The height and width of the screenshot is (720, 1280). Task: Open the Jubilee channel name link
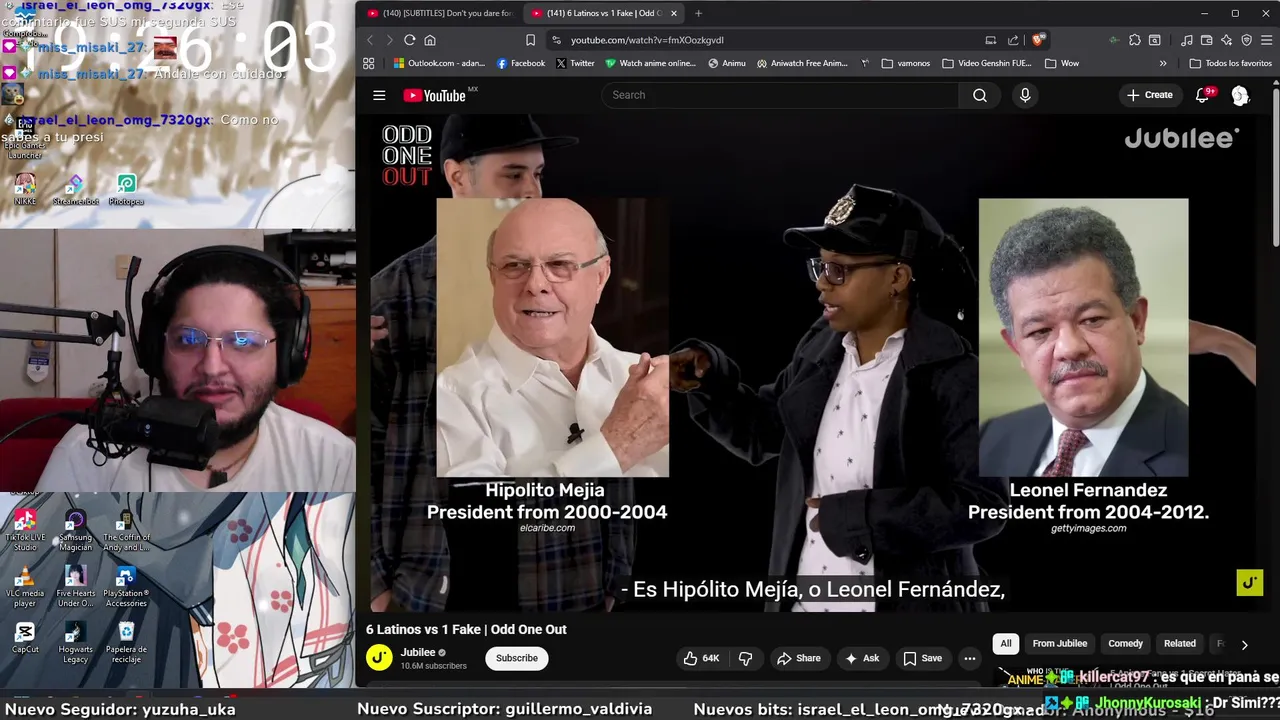418,652
